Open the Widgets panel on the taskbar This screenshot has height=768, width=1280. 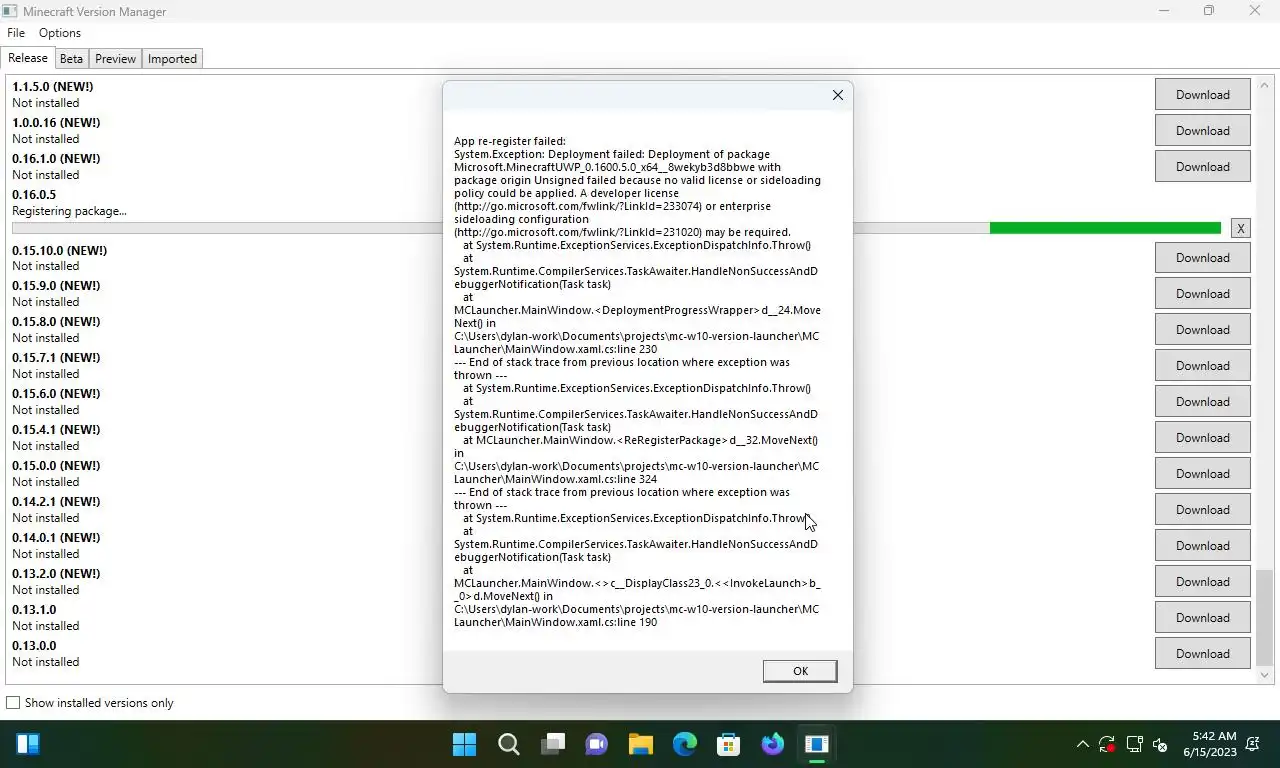coord(28,744)
